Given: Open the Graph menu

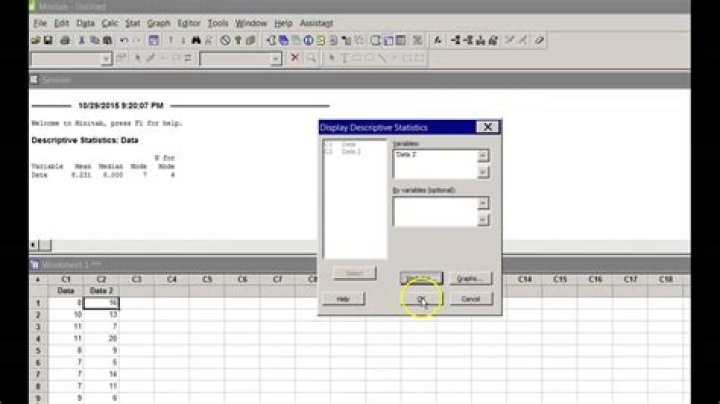Looking at the screenshot, I should click(x=158, y=23).
